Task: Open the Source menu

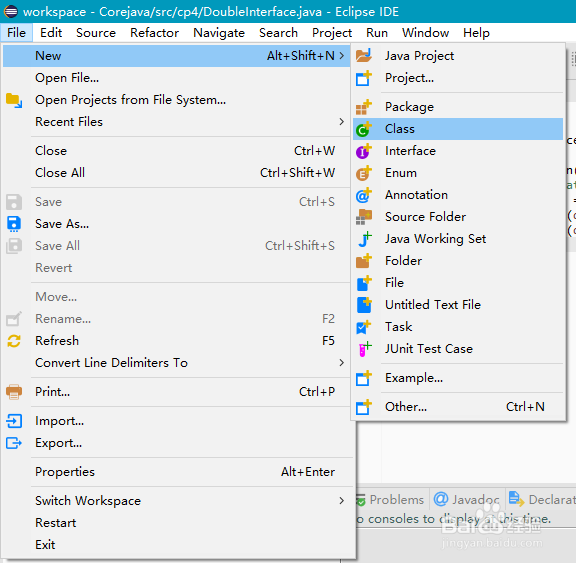Action: pos(96,33)
